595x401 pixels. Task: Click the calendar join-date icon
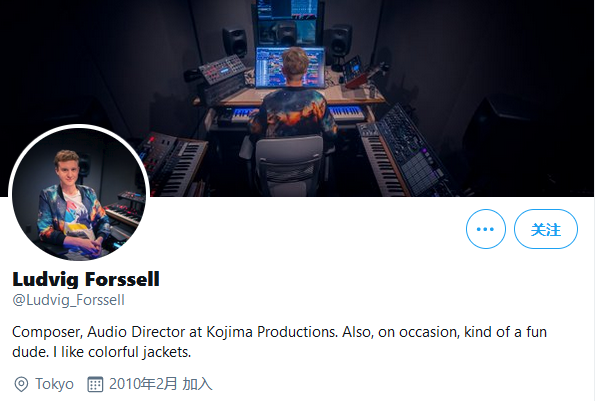[x=95, y=384]
